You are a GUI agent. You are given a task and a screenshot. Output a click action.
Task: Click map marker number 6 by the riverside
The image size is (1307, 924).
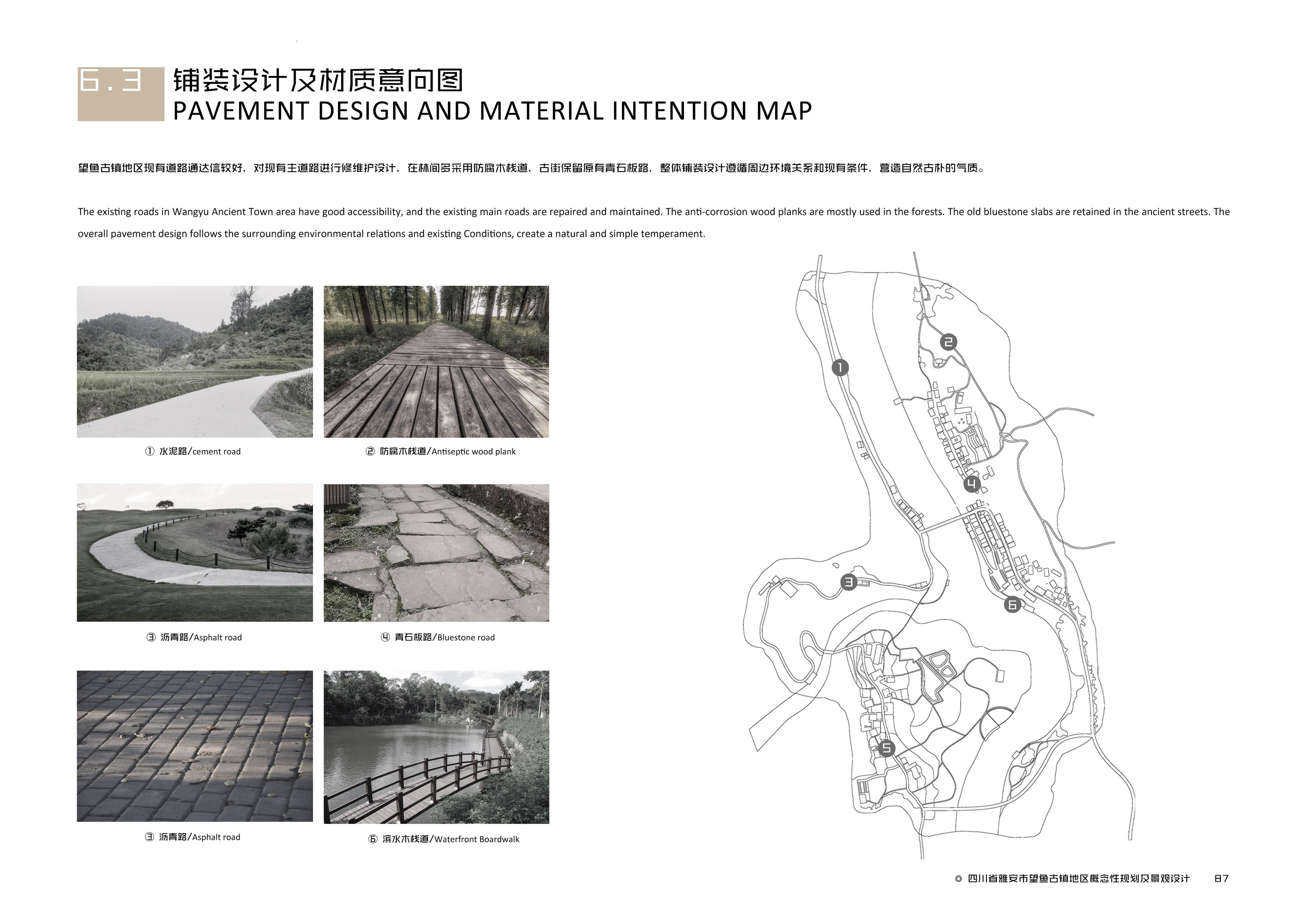click(x=1012, y=605)
